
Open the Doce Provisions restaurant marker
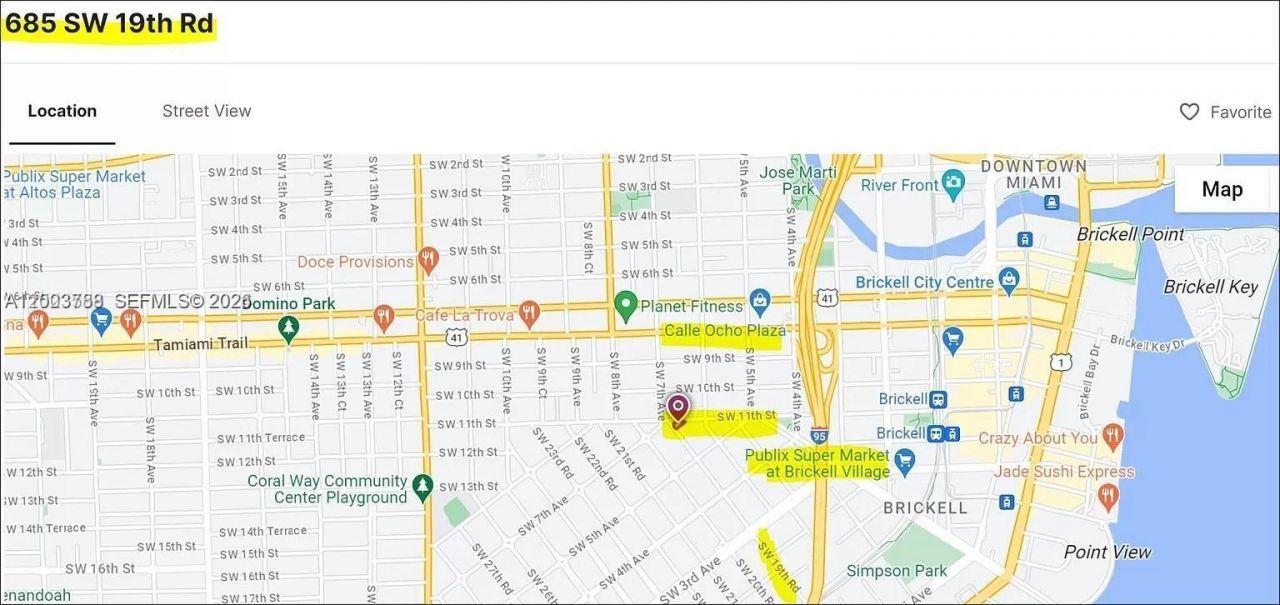pos(428,261)
